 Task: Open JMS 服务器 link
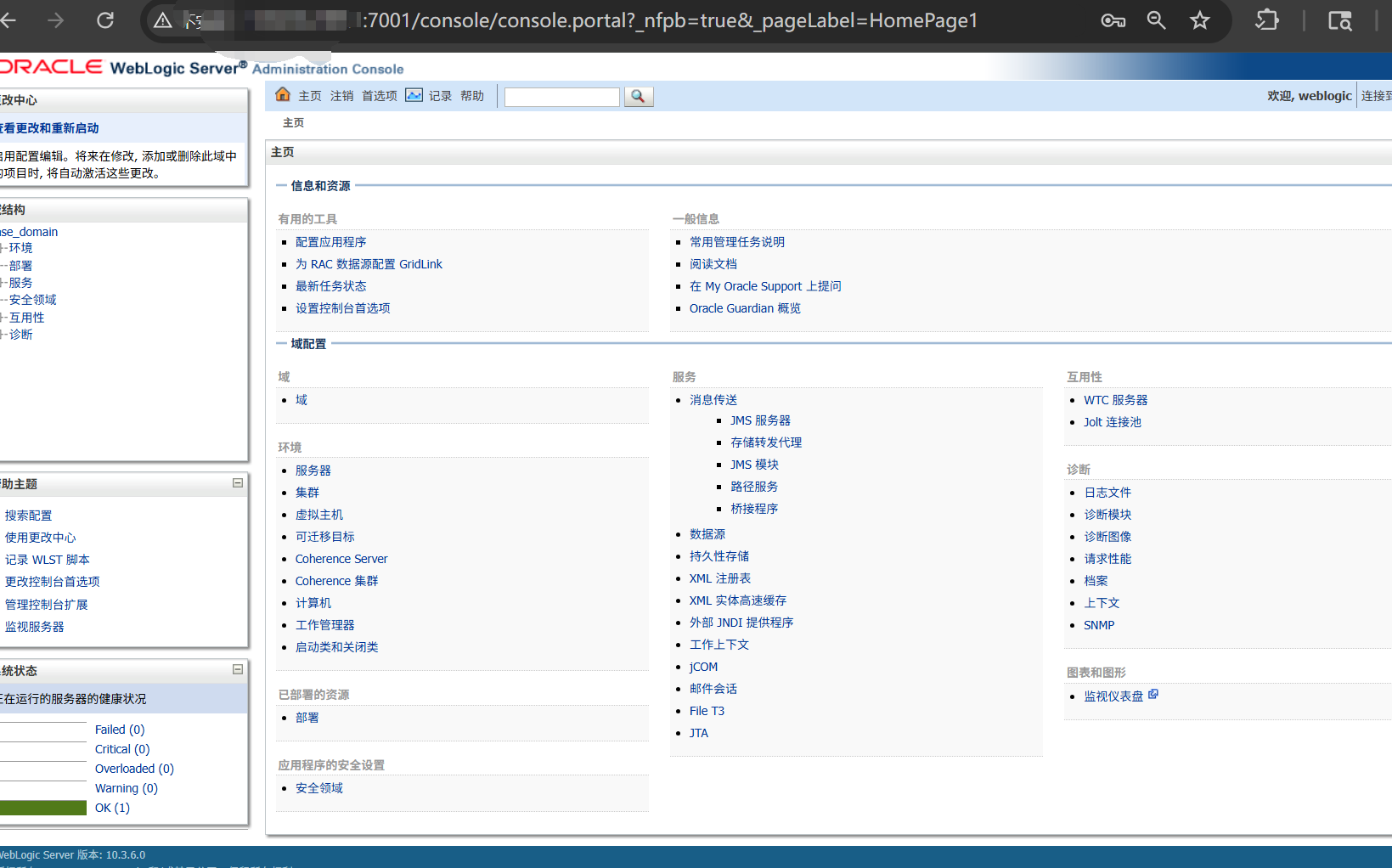[760, 420]
